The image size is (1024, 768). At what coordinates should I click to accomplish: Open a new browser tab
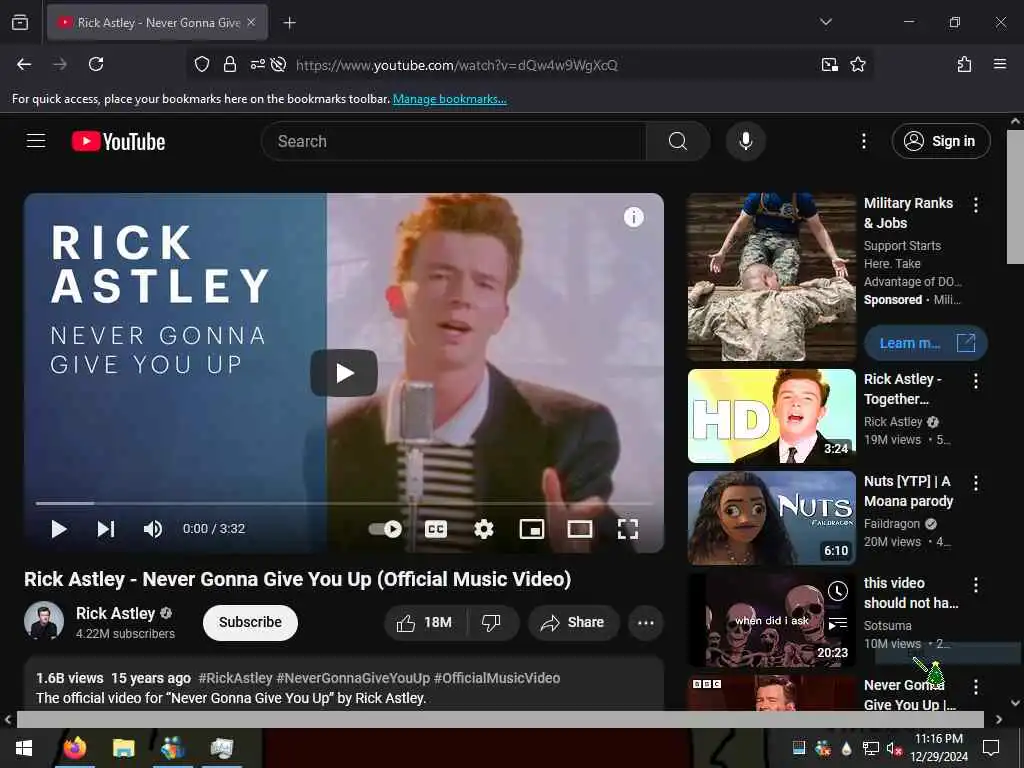(x=289, y=23)
